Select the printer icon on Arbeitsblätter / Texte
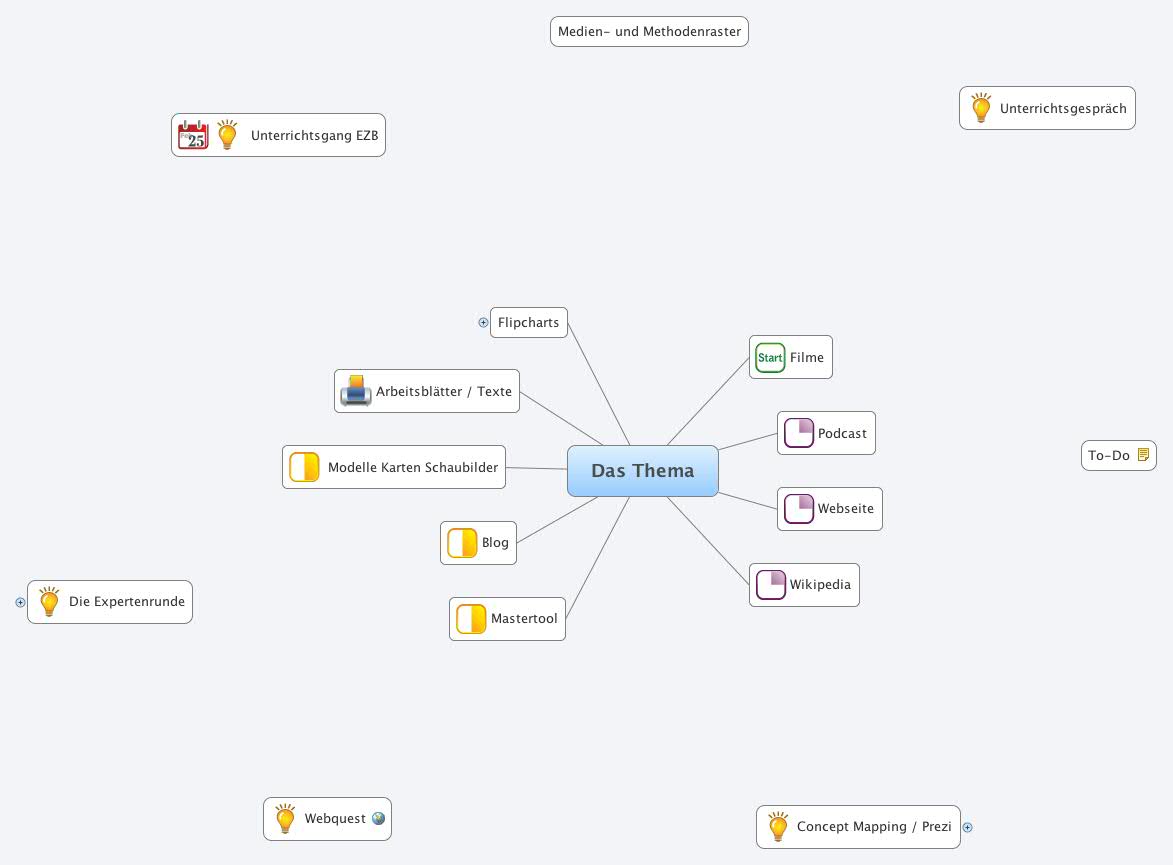Screen dimensions: 1173x865 point(356,391)
